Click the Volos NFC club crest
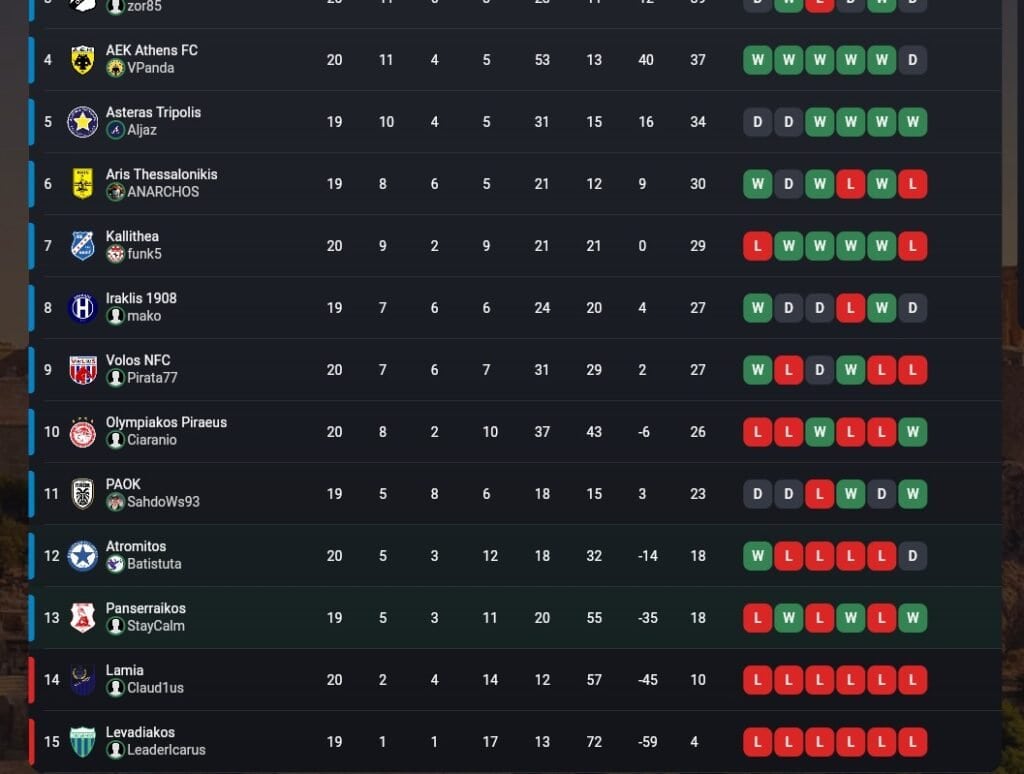The height and width of the screenshot is (774, 1024). point(83,370)
